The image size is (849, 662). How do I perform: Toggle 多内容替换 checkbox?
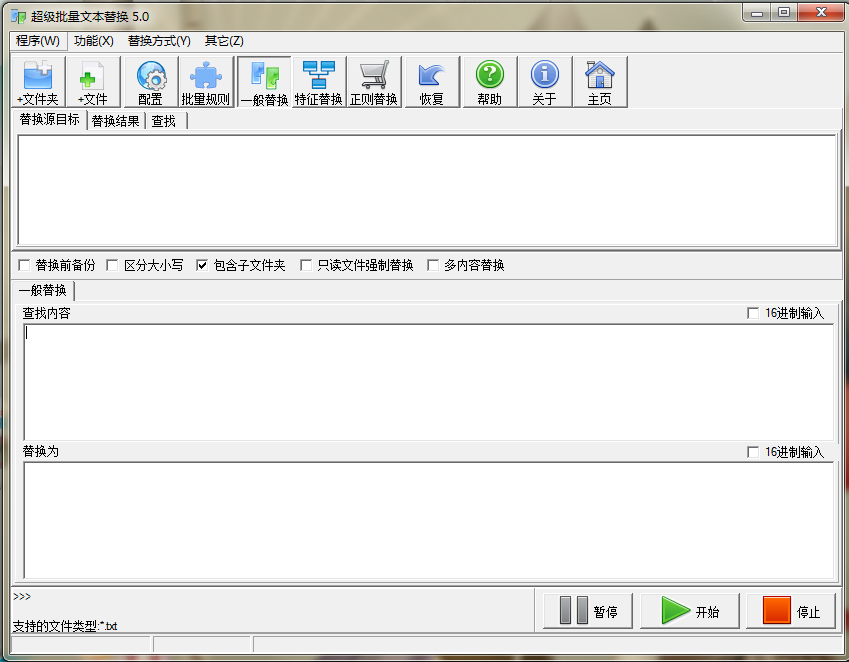click(433, 265)
